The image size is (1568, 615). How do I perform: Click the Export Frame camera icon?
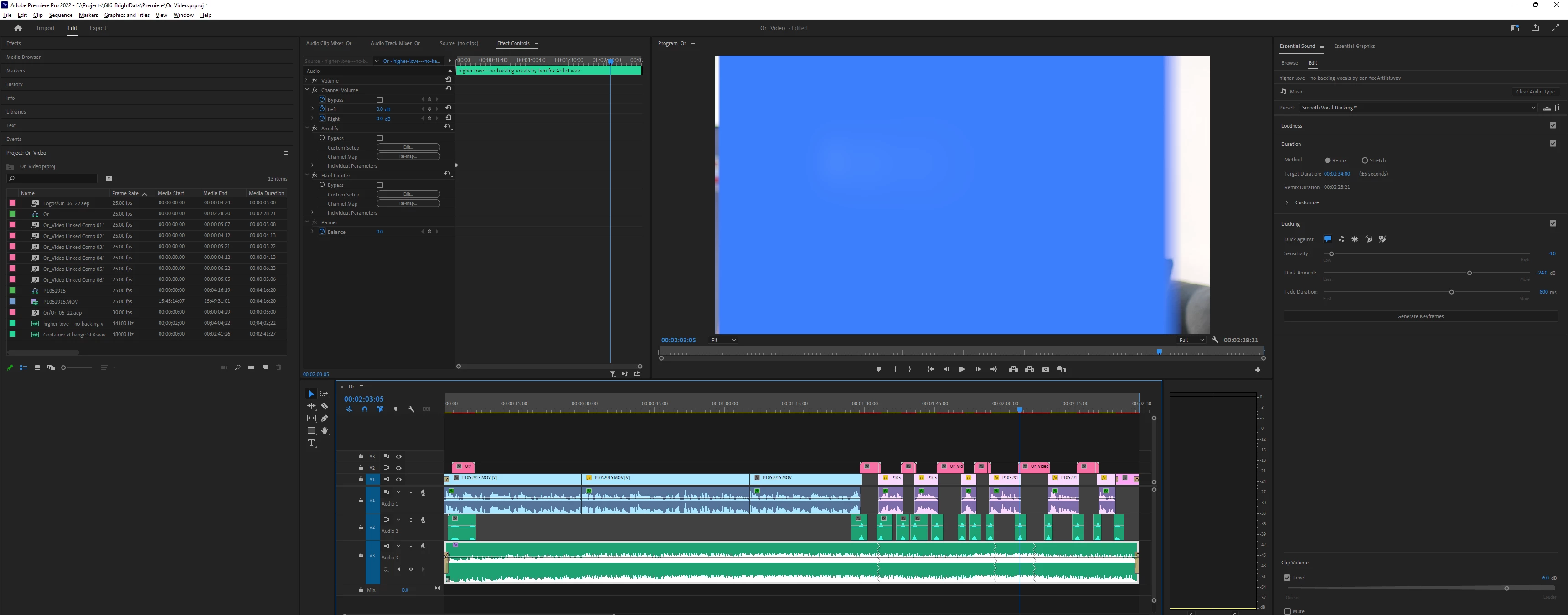point(1045,369)
